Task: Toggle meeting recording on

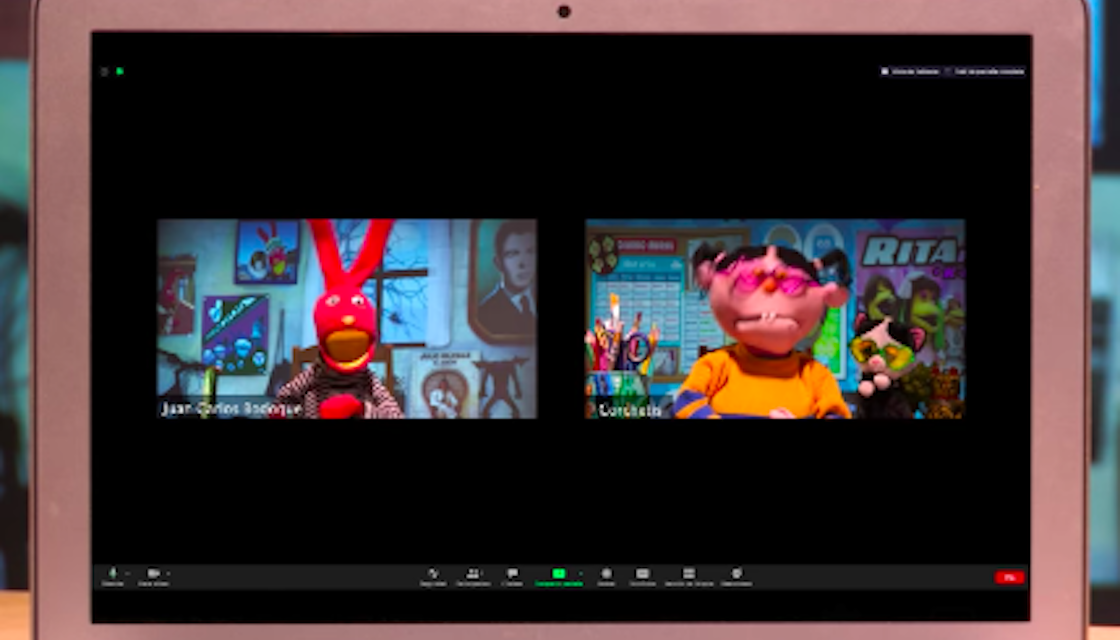Action: (x=606, y=575)
